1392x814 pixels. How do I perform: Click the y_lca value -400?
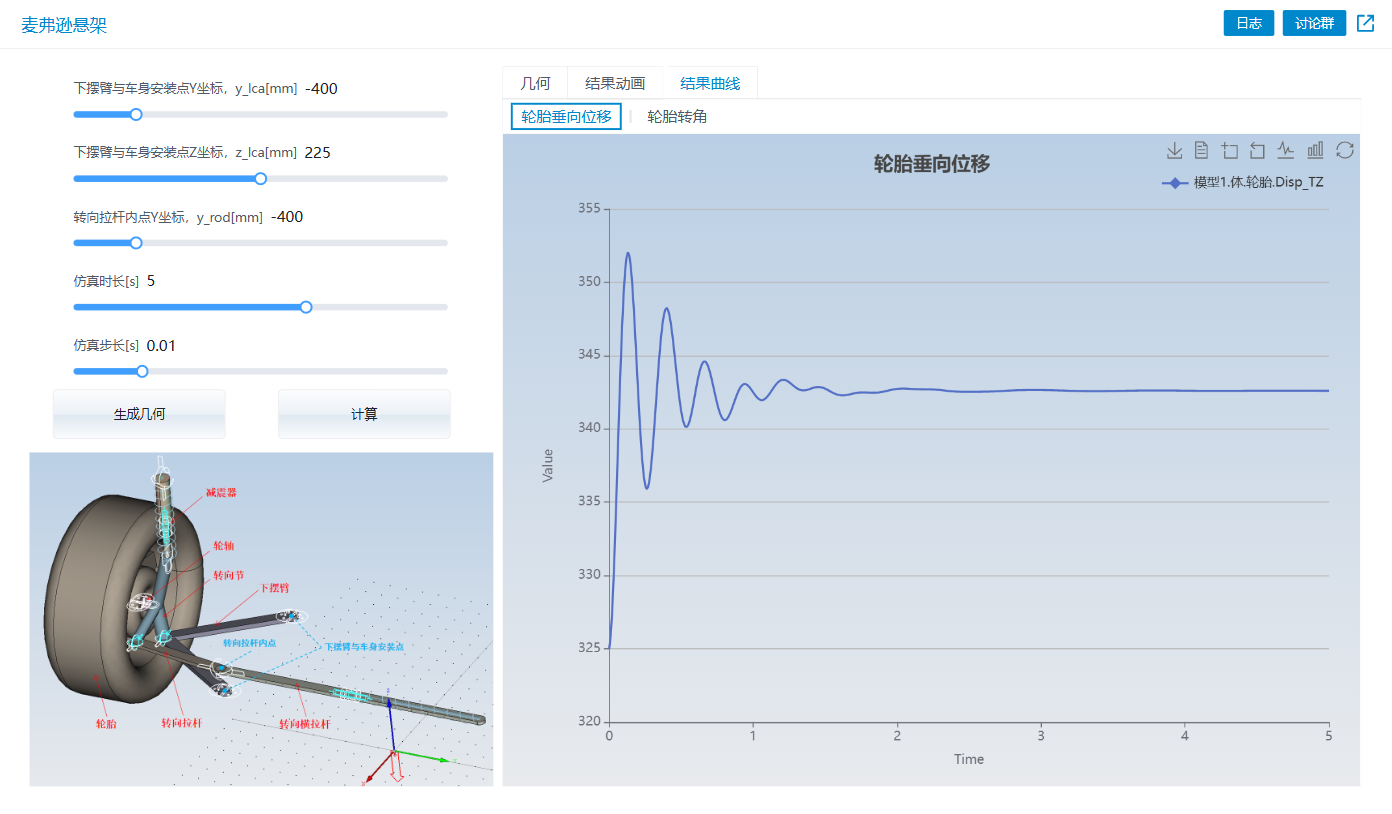[321, 88]
